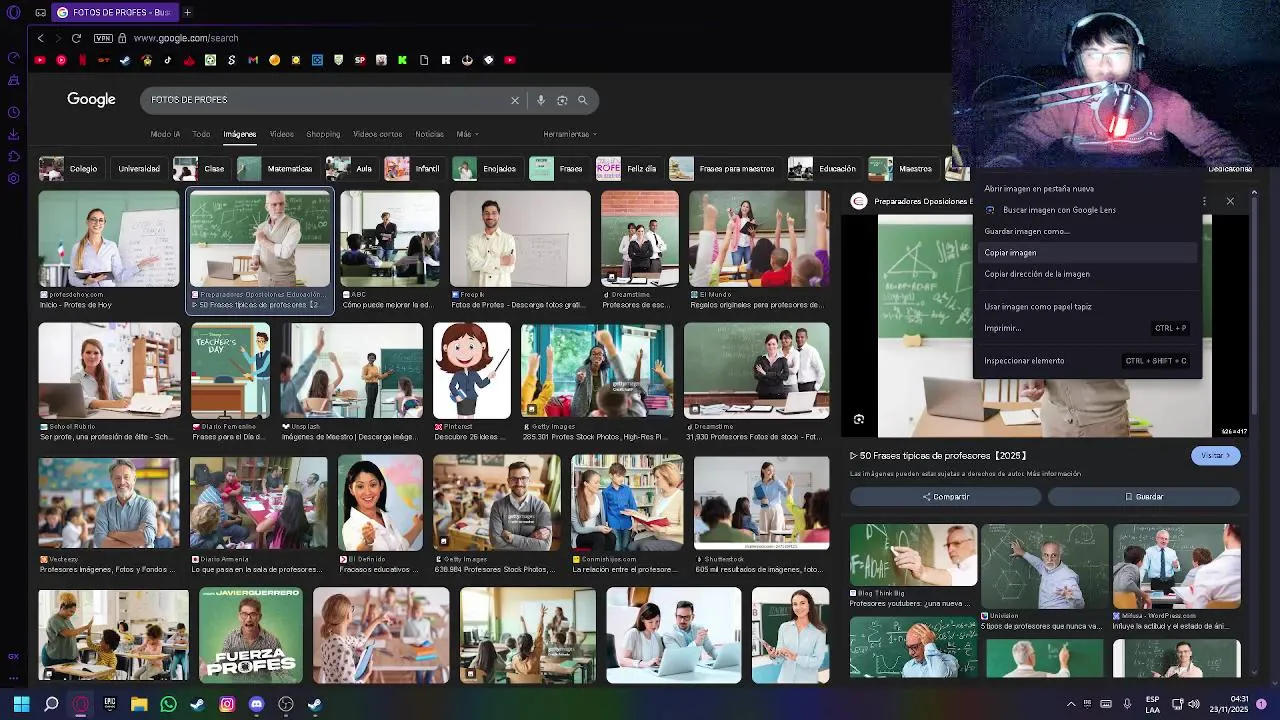The image size is (1280, 720).
Task: Click Lens icon on preview image
Action: (x=859, y=419)
